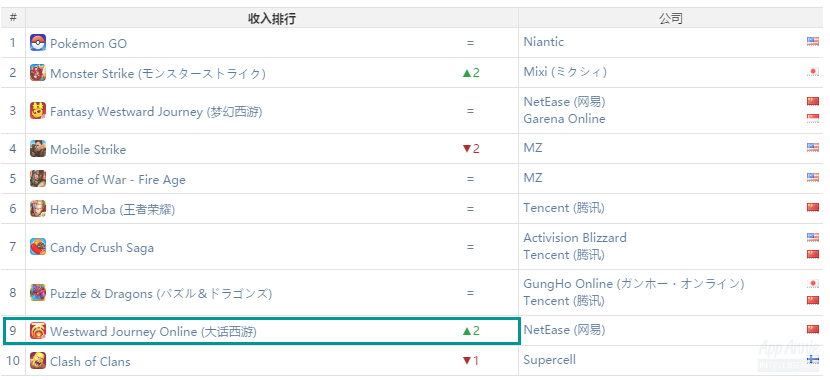Click the Japan flag beside Mixi
Viewport: 830px width, 380px height.
click(x=813, y=72)
